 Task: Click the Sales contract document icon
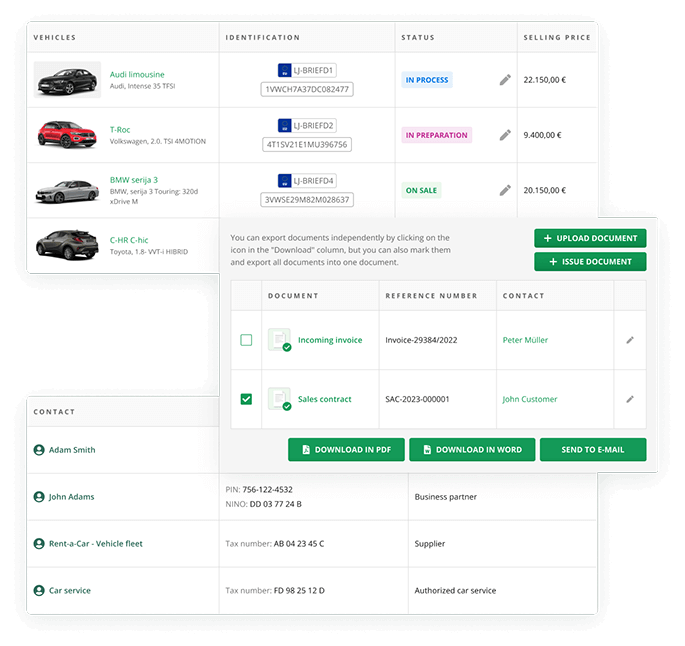coord(279,399)
